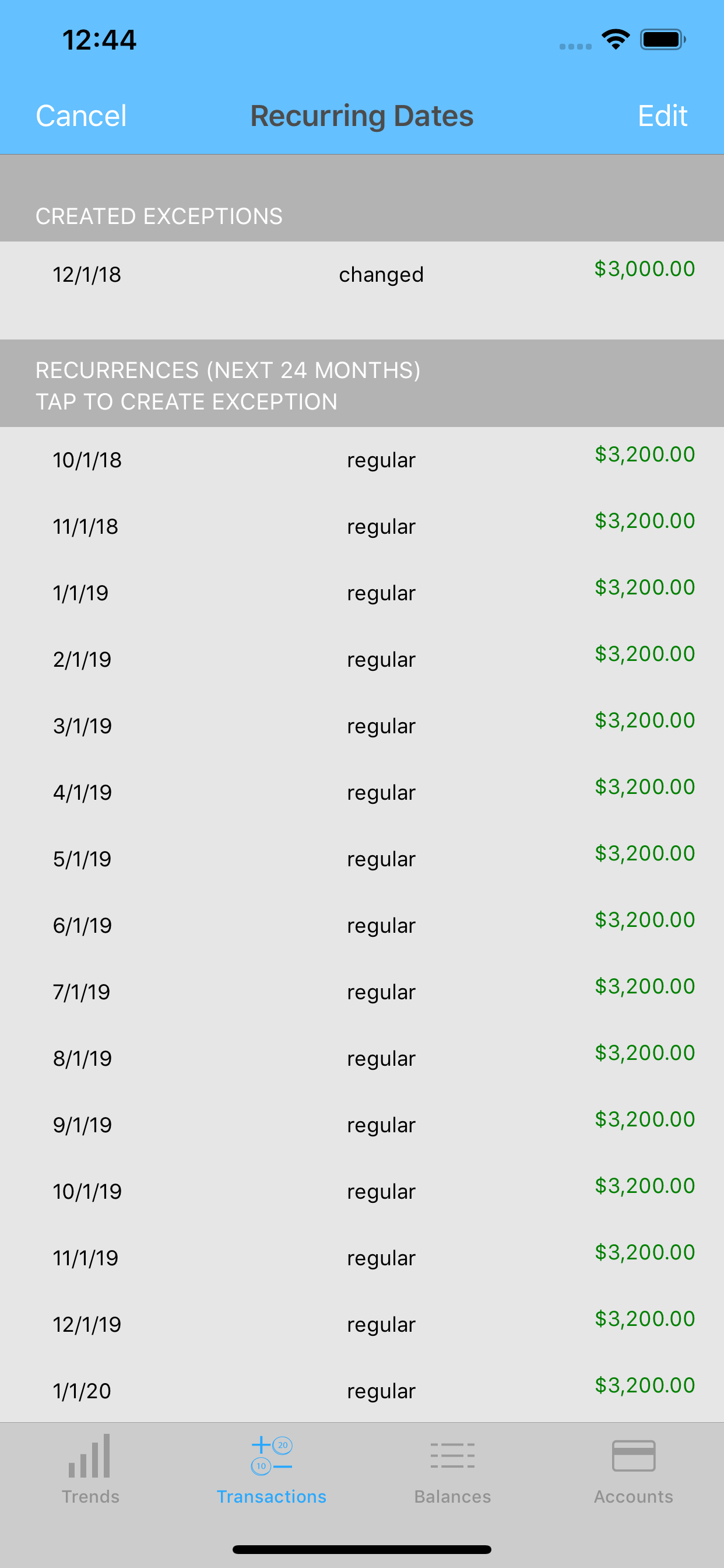Open the Trends bar chart icon

point(89,1455)
